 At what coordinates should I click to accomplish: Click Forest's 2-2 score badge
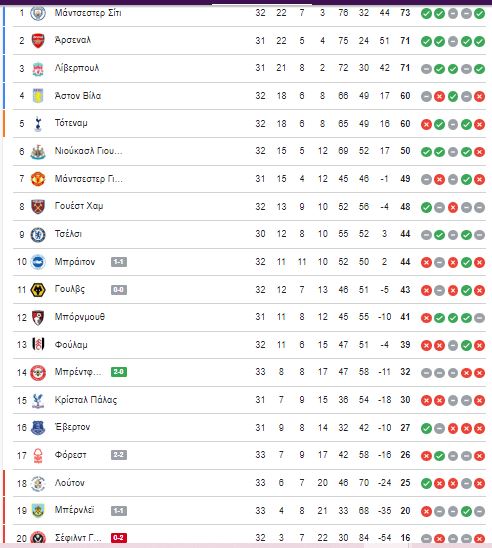coord(119,455)
